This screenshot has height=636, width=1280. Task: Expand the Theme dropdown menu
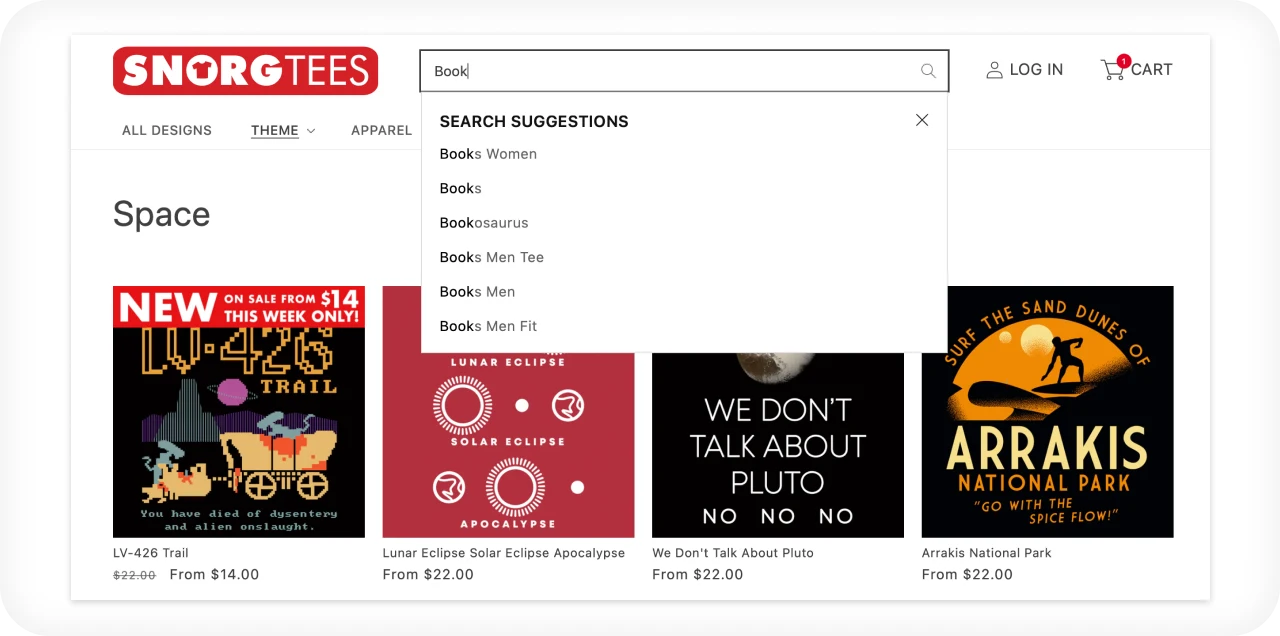click(283, 130)
